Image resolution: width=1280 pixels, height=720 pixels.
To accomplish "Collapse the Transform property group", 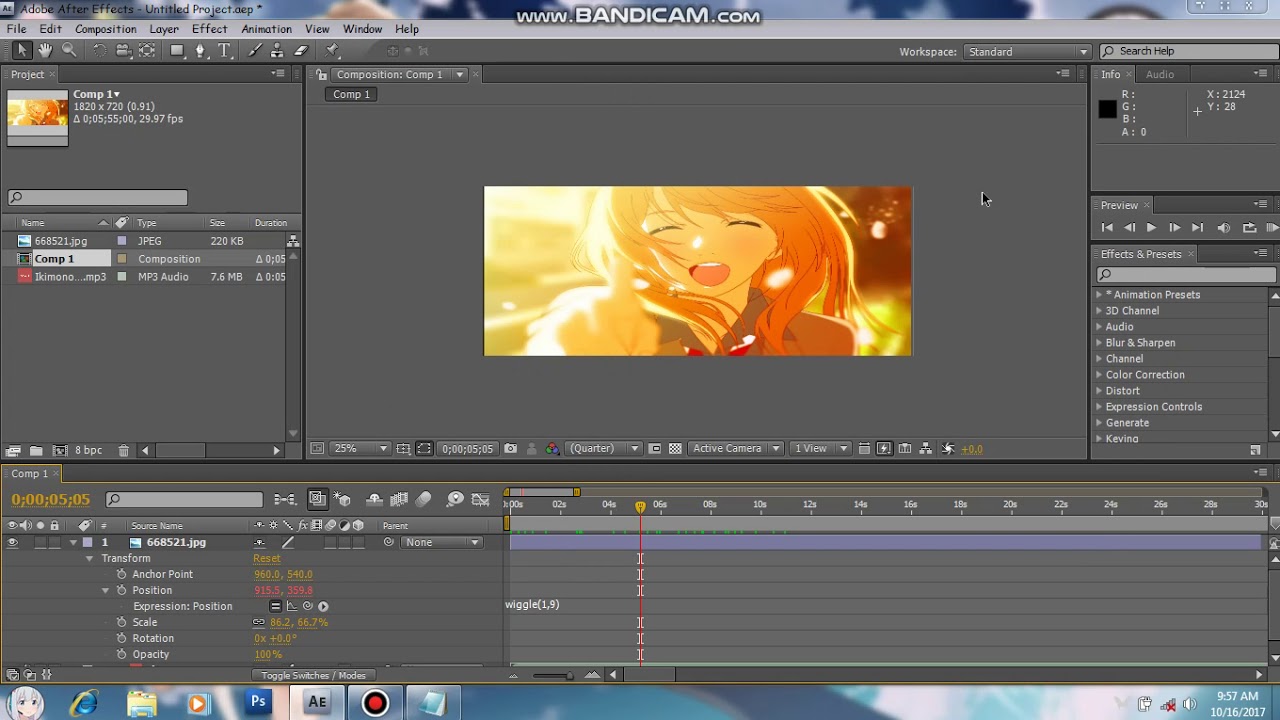I will point(89,558).
